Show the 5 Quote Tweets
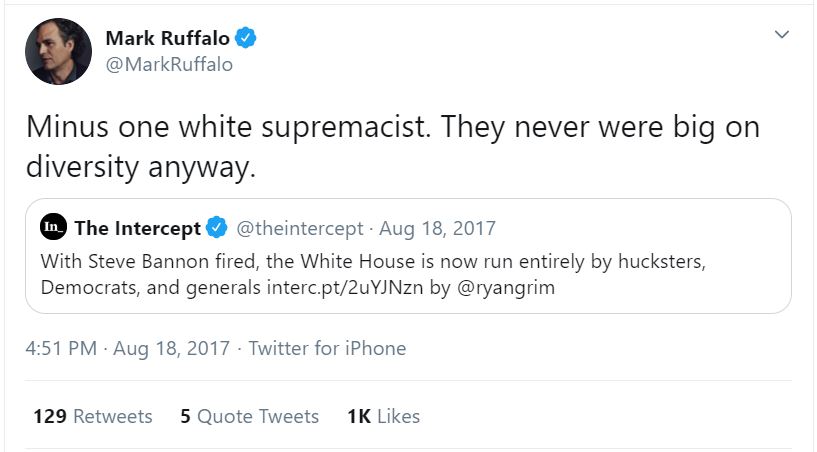 (x=250, y=416)
